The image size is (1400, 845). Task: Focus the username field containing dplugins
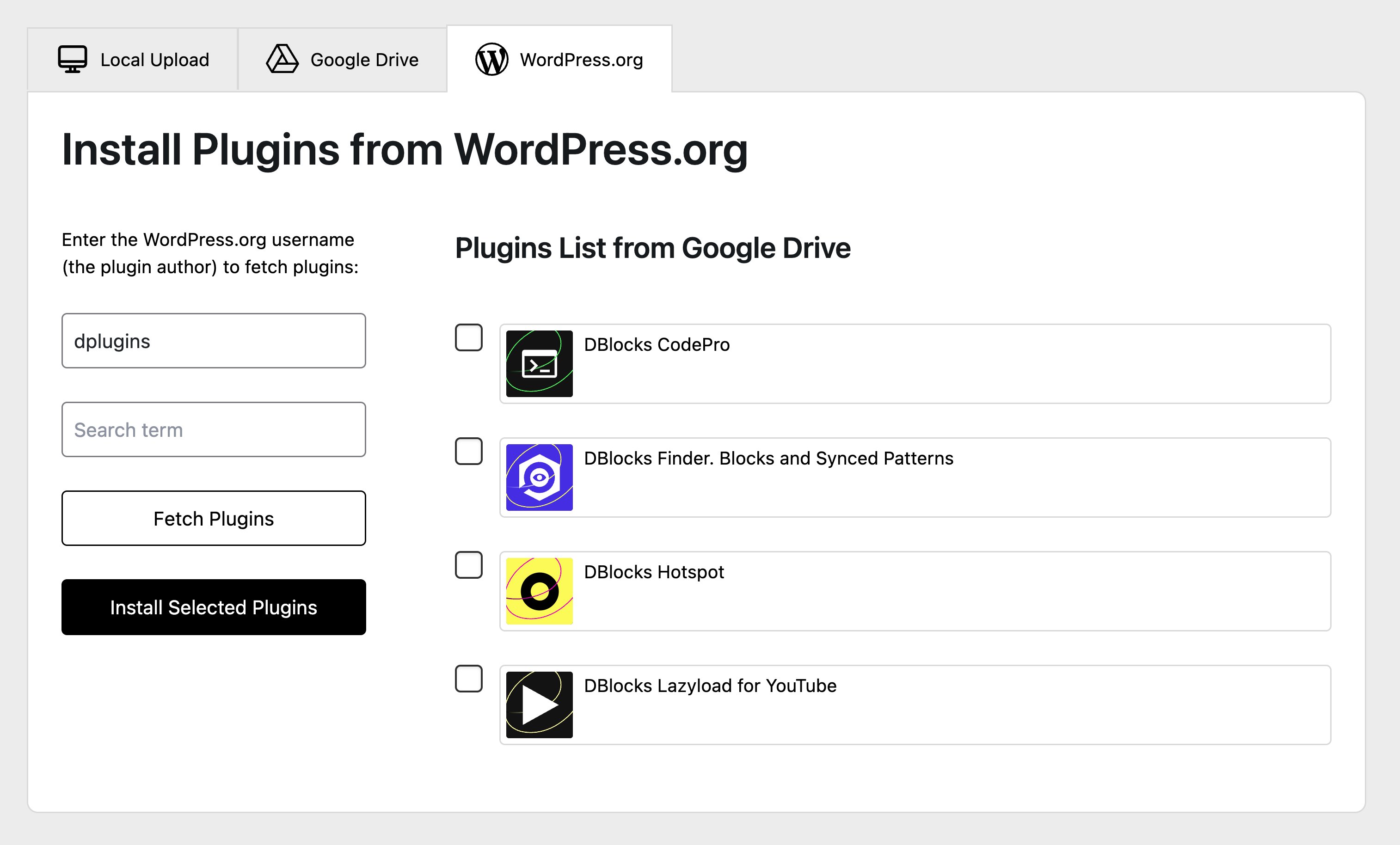pos(214,341)
